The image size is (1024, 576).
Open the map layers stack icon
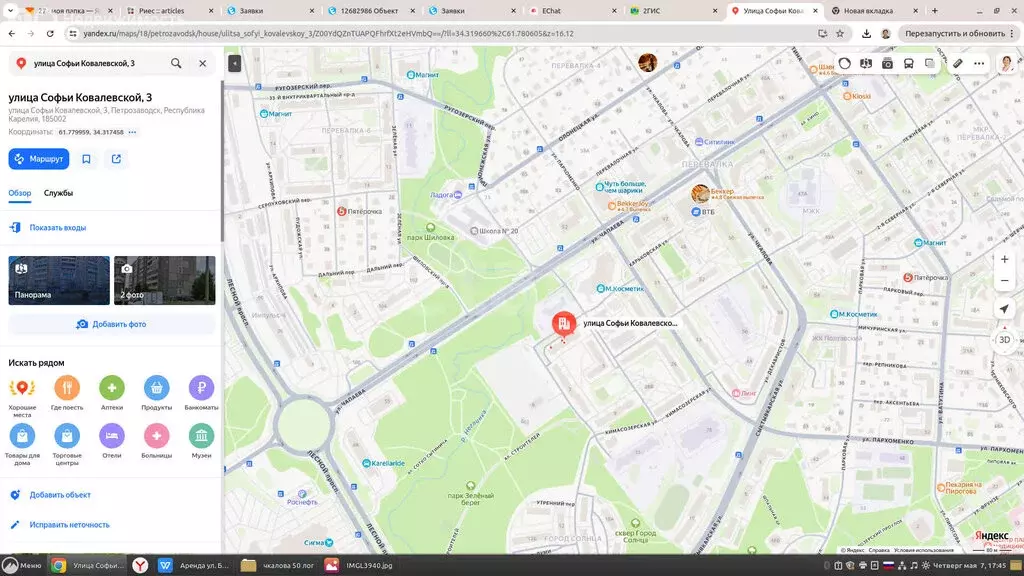click(x=929, y=63)
